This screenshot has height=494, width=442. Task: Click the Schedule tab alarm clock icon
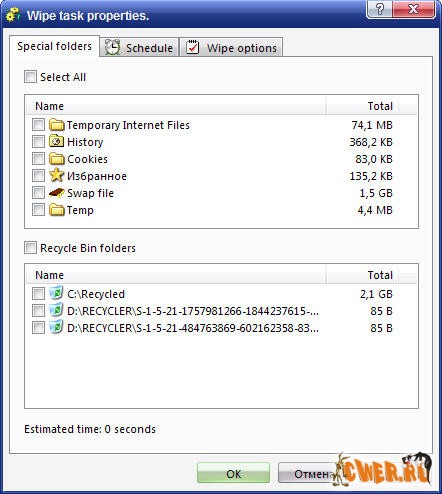(113, 47)
